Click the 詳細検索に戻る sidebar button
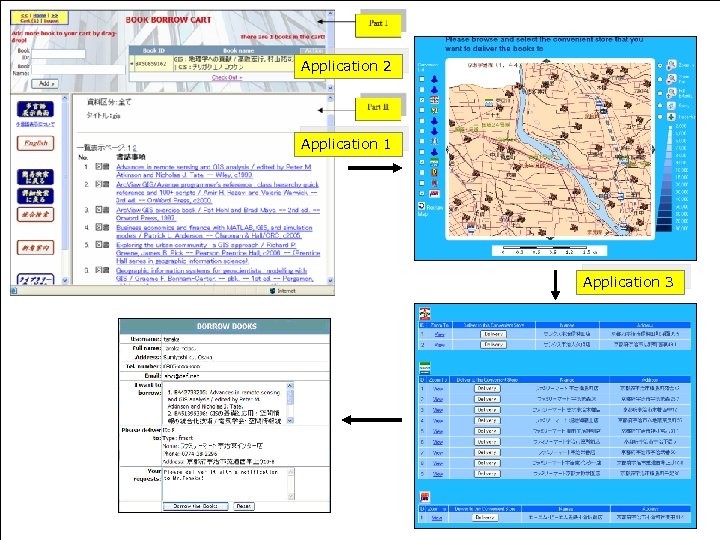The width and height of the screenshot is (720, 540). click(x=35, y=196)
